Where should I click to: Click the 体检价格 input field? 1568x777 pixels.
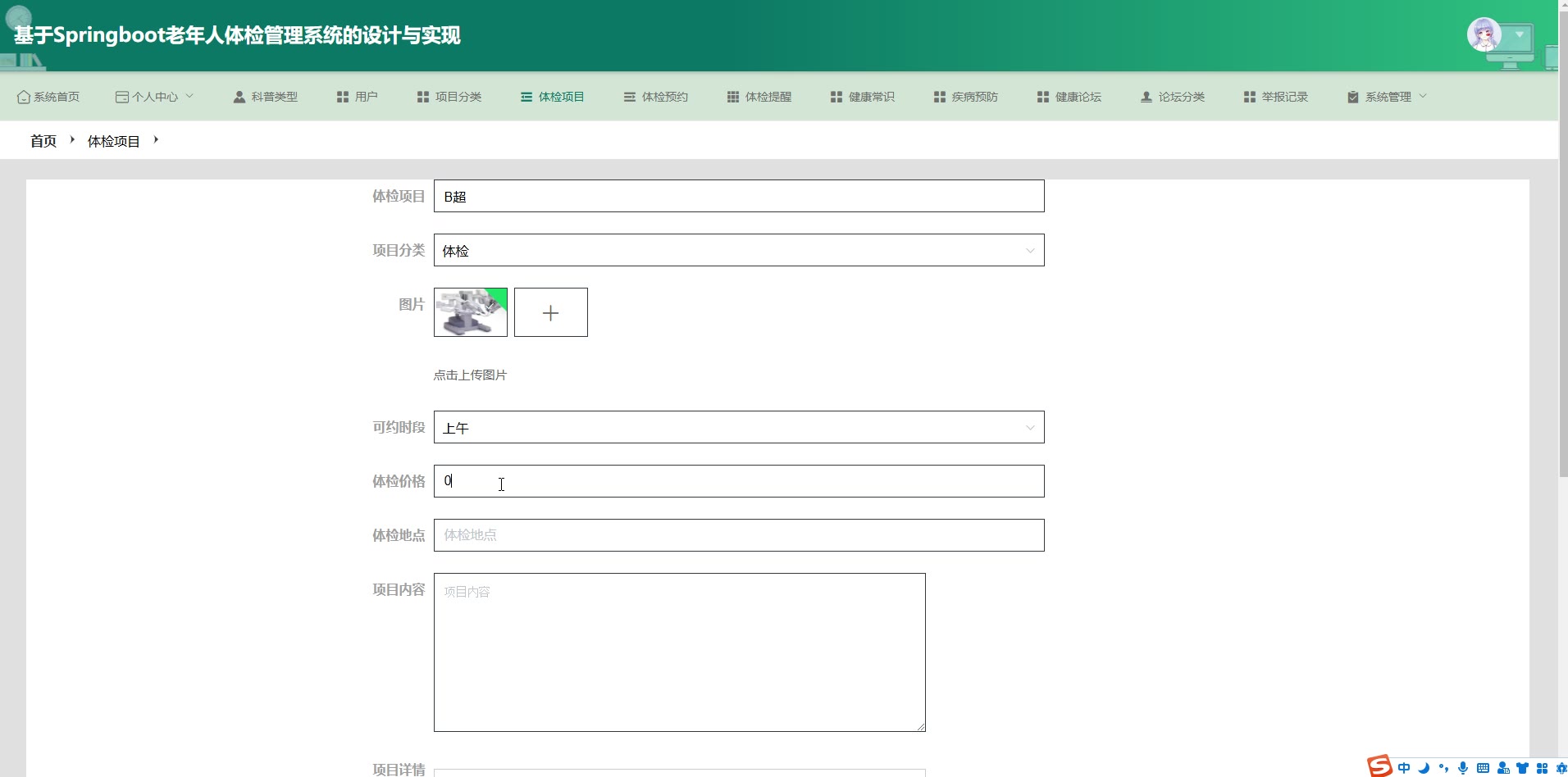[x=739, y=481]
